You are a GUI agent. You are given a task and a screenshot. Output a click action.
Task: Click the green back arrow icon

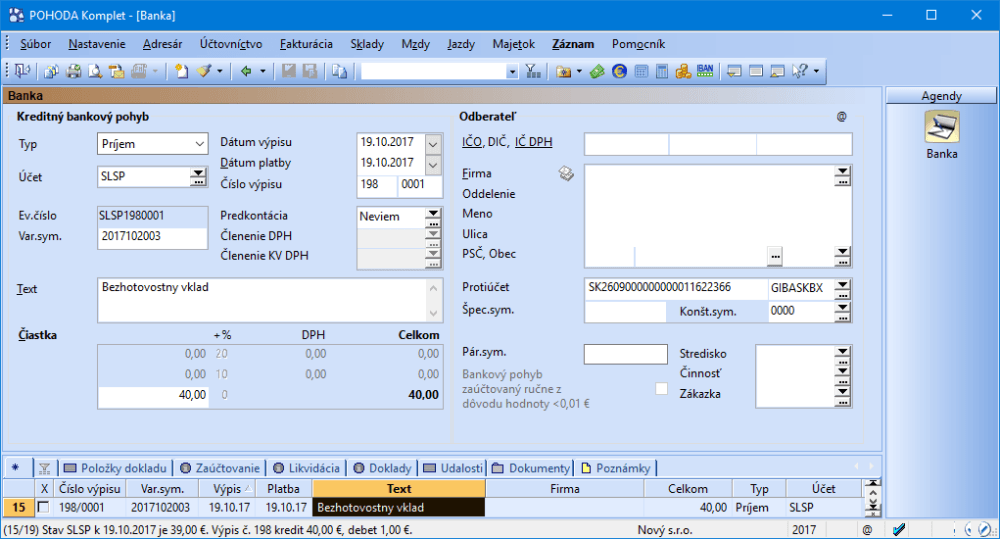246,71
